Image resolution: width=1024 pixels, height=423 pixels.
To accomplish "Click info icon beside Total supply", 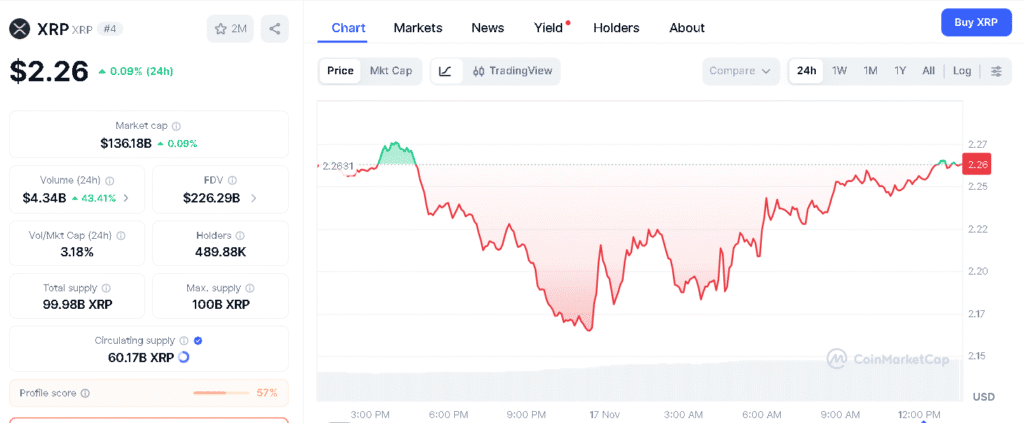I will pos(106,288).
